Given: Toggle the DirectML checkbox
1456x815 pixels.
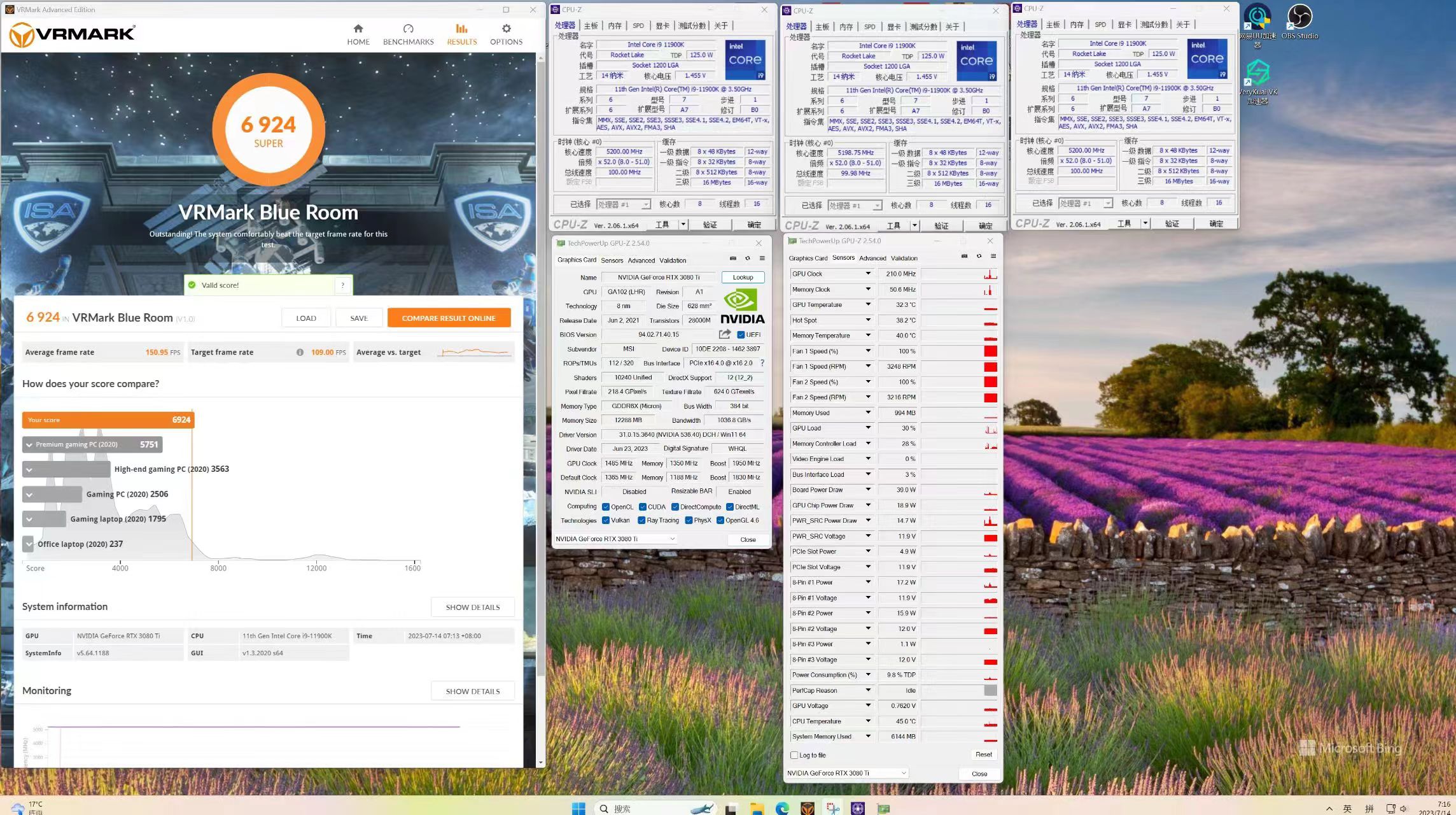Looking at the screenshot, I should 730,507.
